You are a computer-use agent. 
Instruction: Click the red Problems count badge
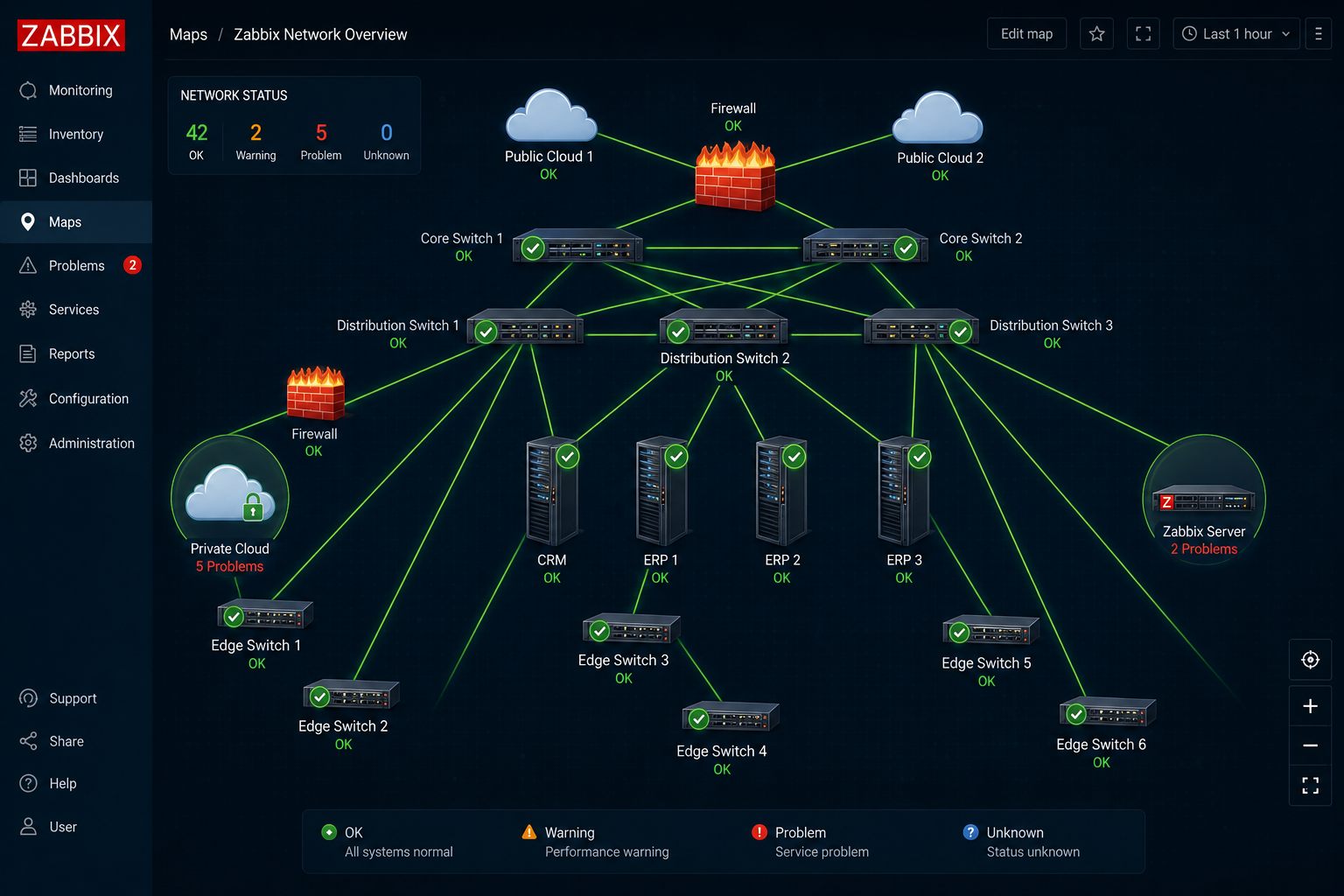click(x=132, y=265)
